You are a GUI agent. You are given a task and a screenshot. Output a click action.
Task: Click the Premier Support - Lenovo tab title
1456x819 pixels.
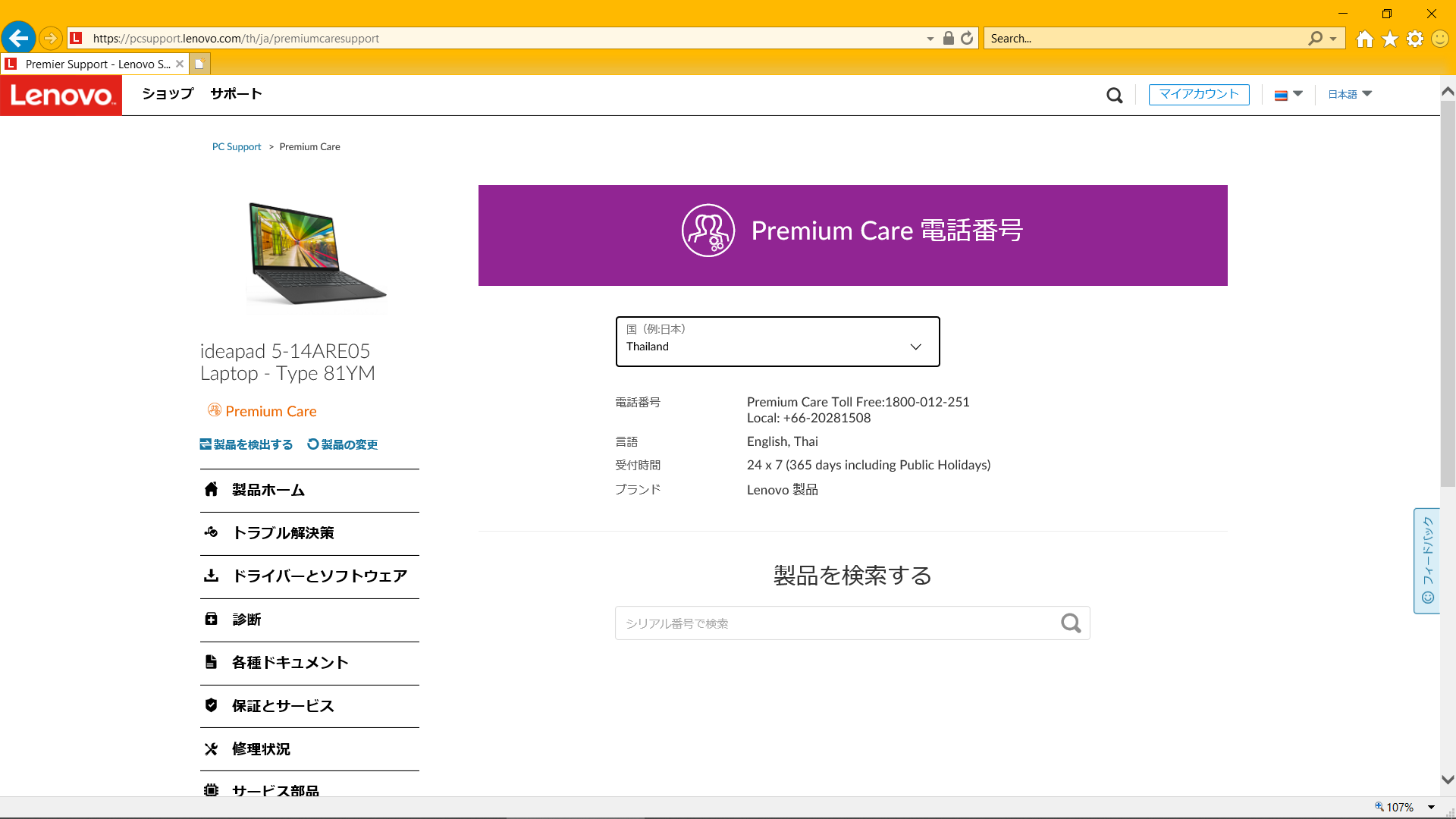click(98, 64)
